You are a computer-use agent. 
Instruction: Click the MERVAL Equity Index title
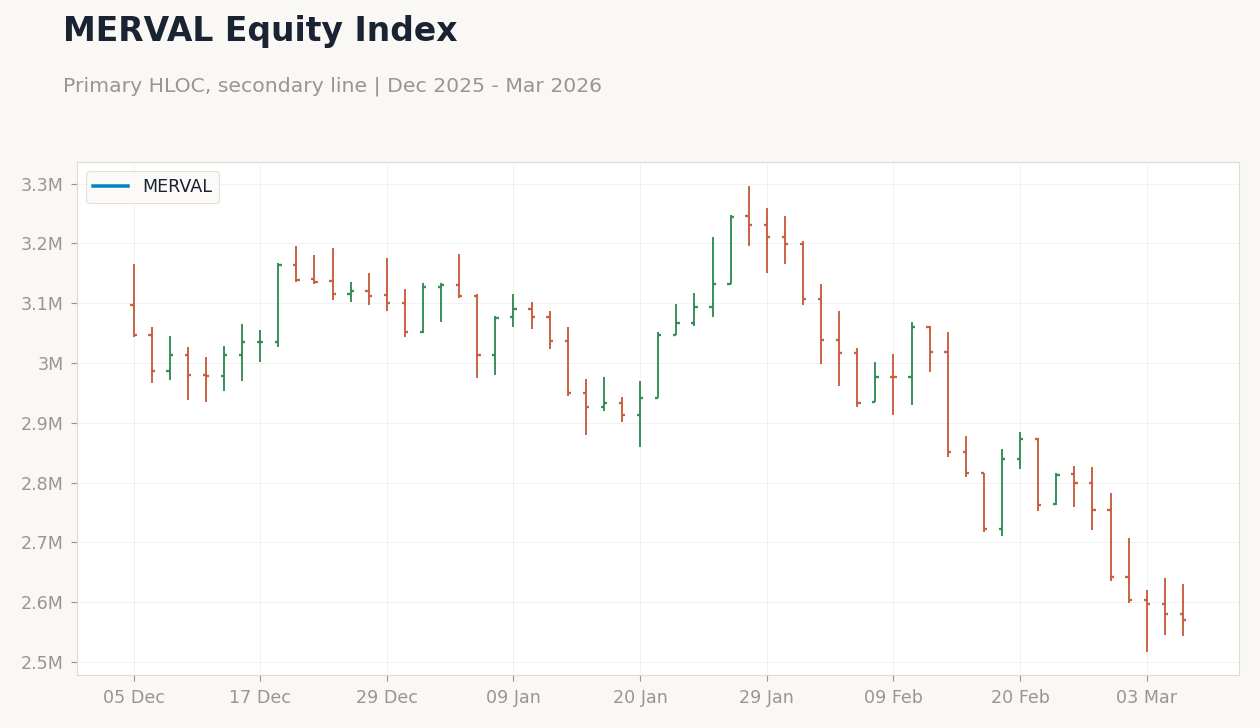(260, 31)
